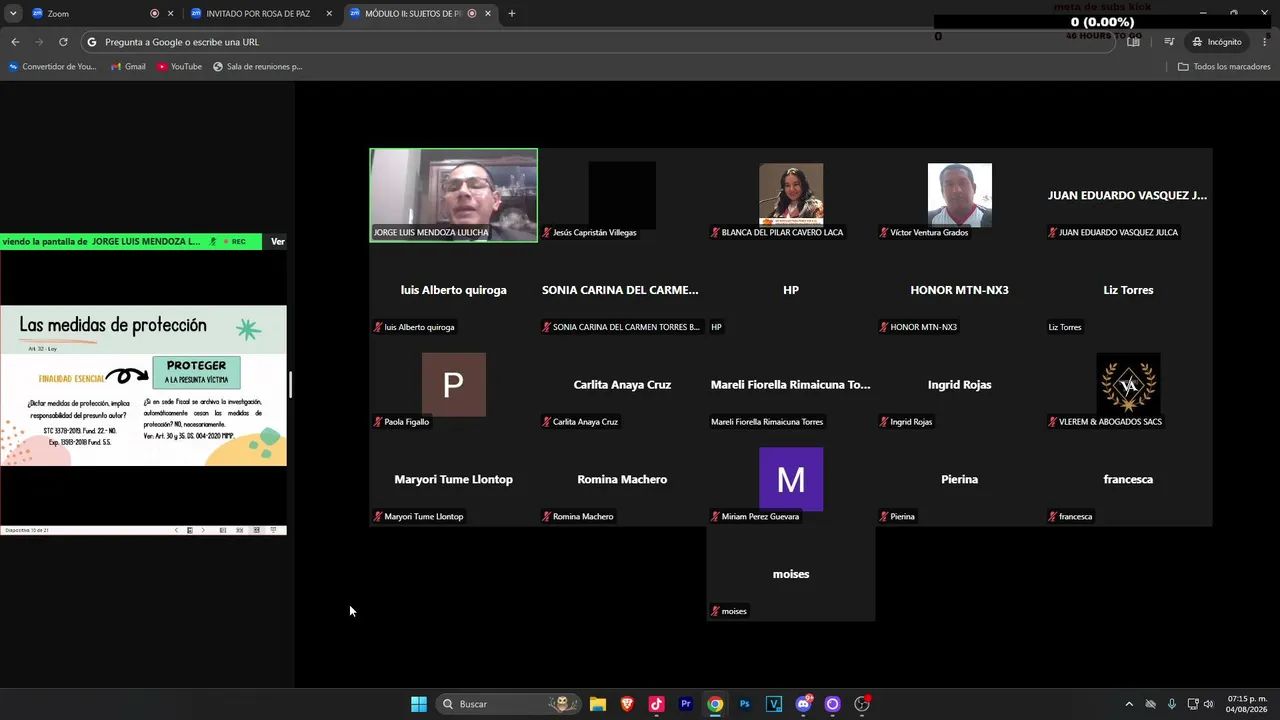
Task: Open the Gmail bookmark
Action: (129, 67)
